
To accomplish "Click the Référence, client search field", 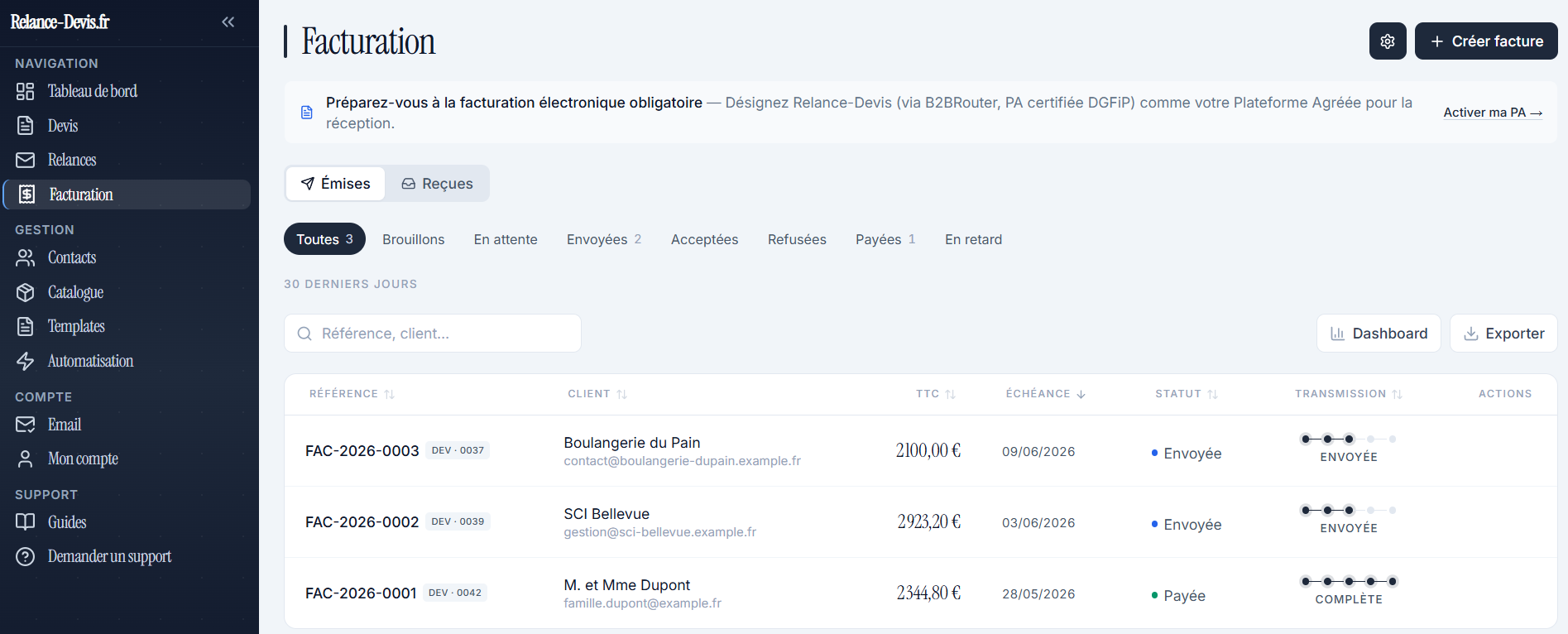I will point(433,334).
